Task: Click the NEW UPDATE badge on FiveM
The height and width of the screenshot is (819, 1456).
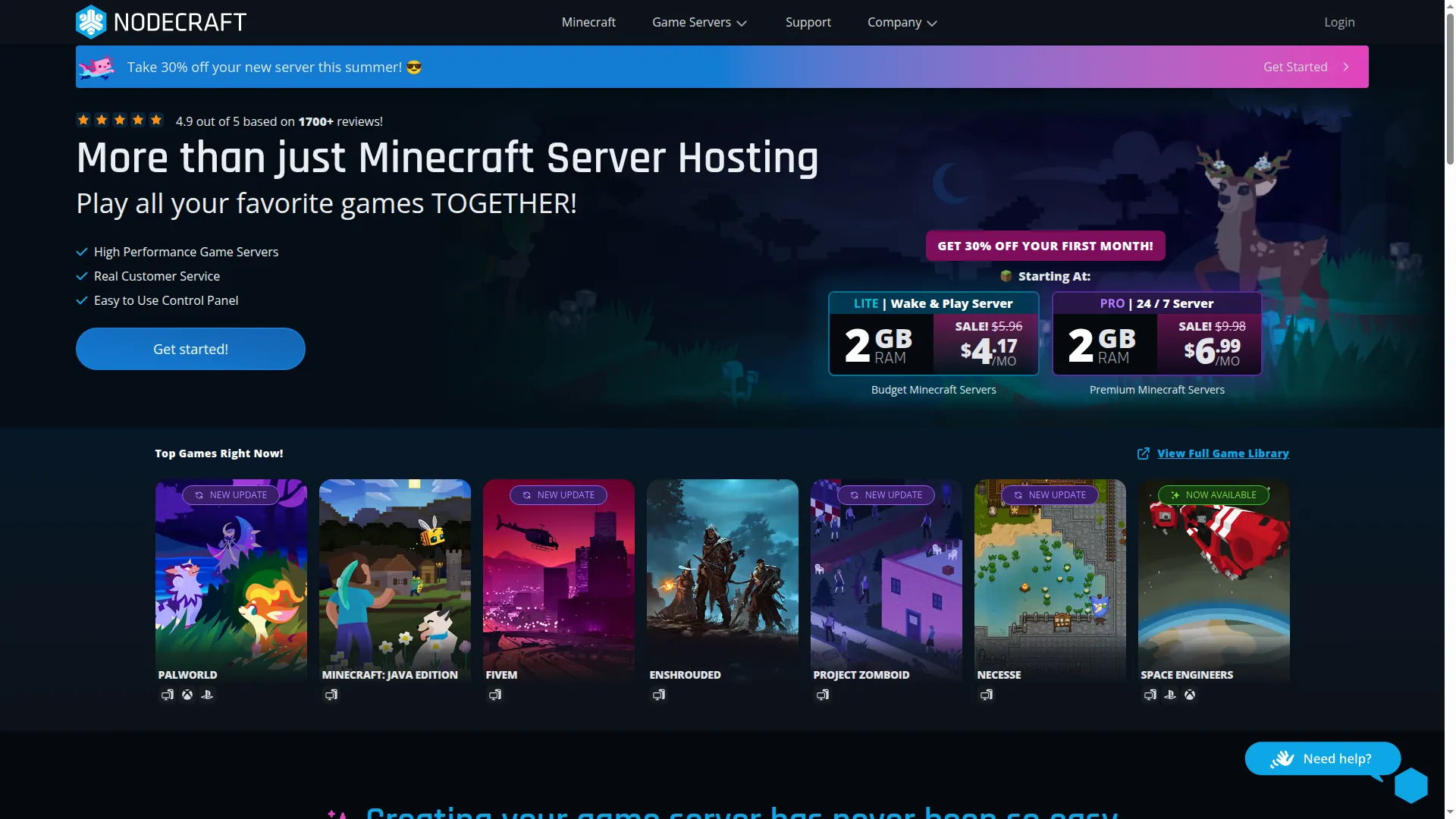Action: tap(559, 495)
